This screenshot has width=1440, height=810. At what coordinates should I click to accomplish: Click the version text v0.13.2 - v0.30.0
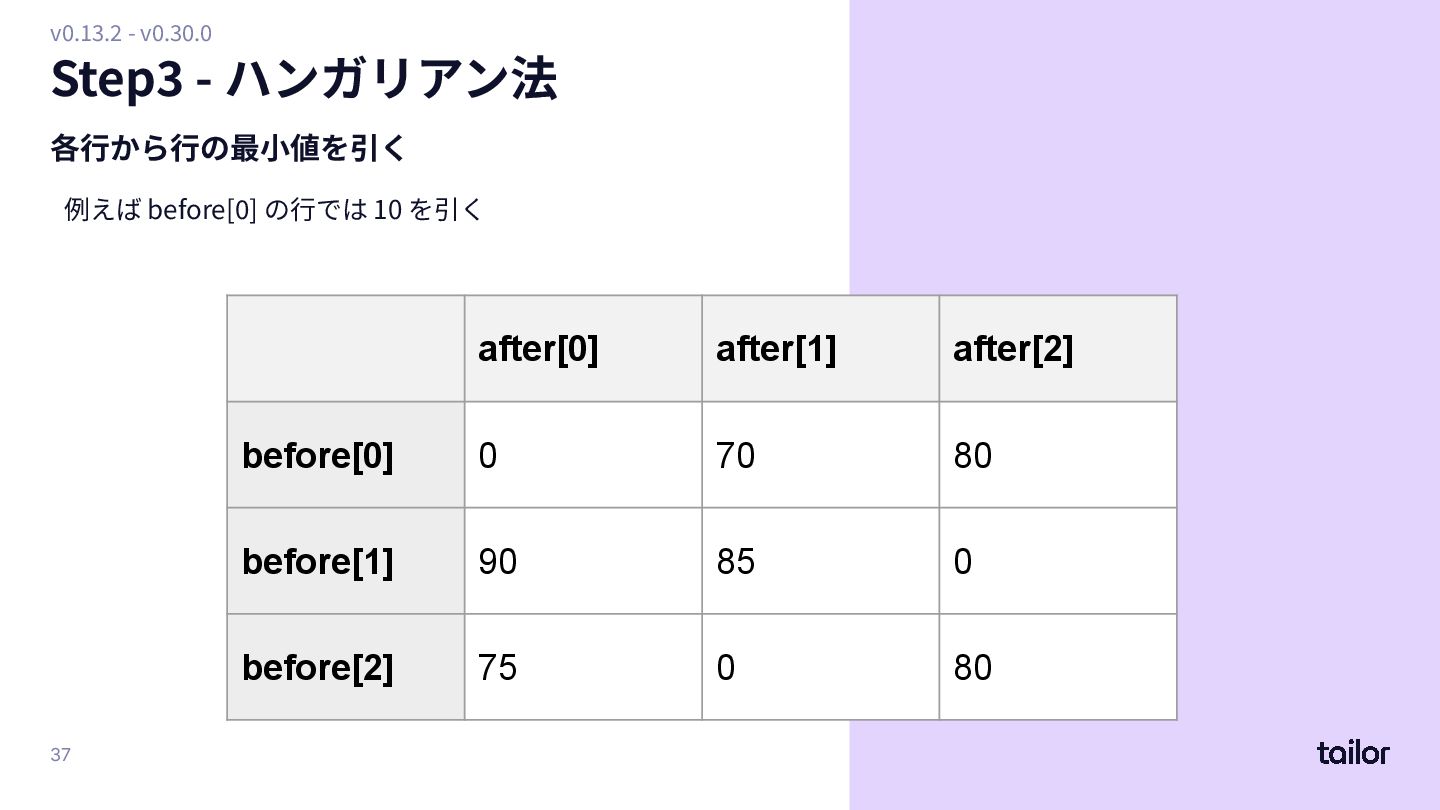pyautogui.click(x=131, y=33)
